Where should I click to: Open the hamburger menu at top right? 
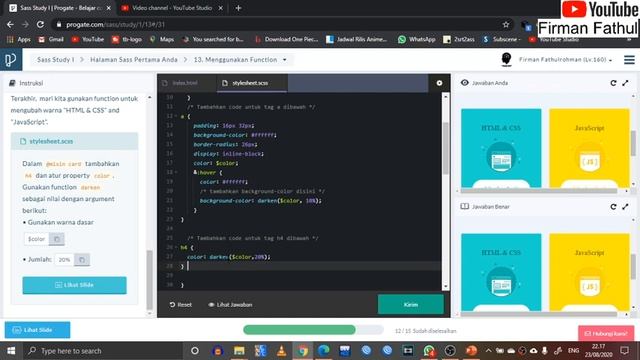629,60
